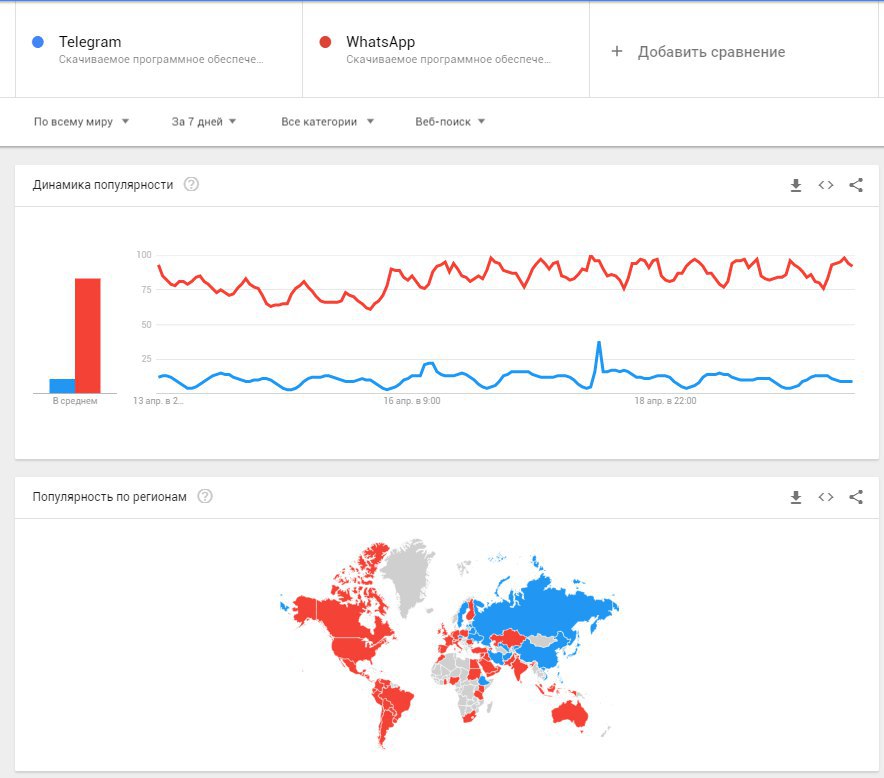The image size is (884, 778).
Task: Share the popularity dynamics chart
Action: pyautogui.click(x=856, y=185)
